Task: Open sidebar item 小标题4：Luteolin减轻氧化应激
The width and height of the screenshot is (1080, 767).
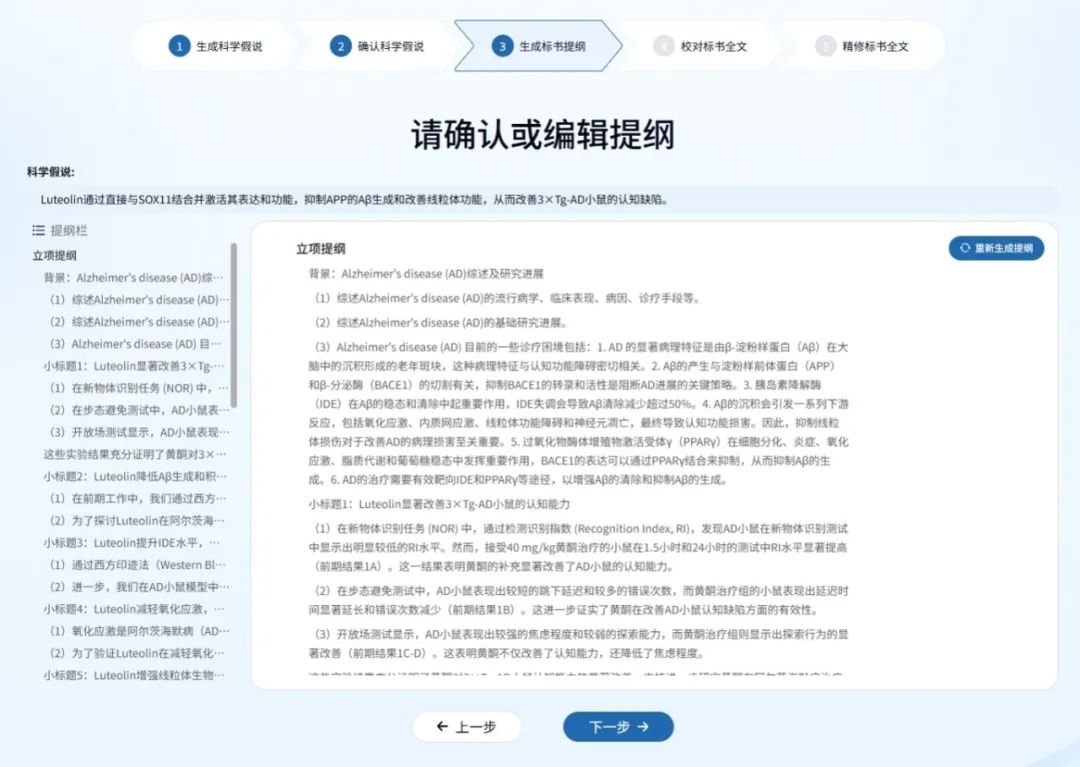Action: (x=134, y=609)
